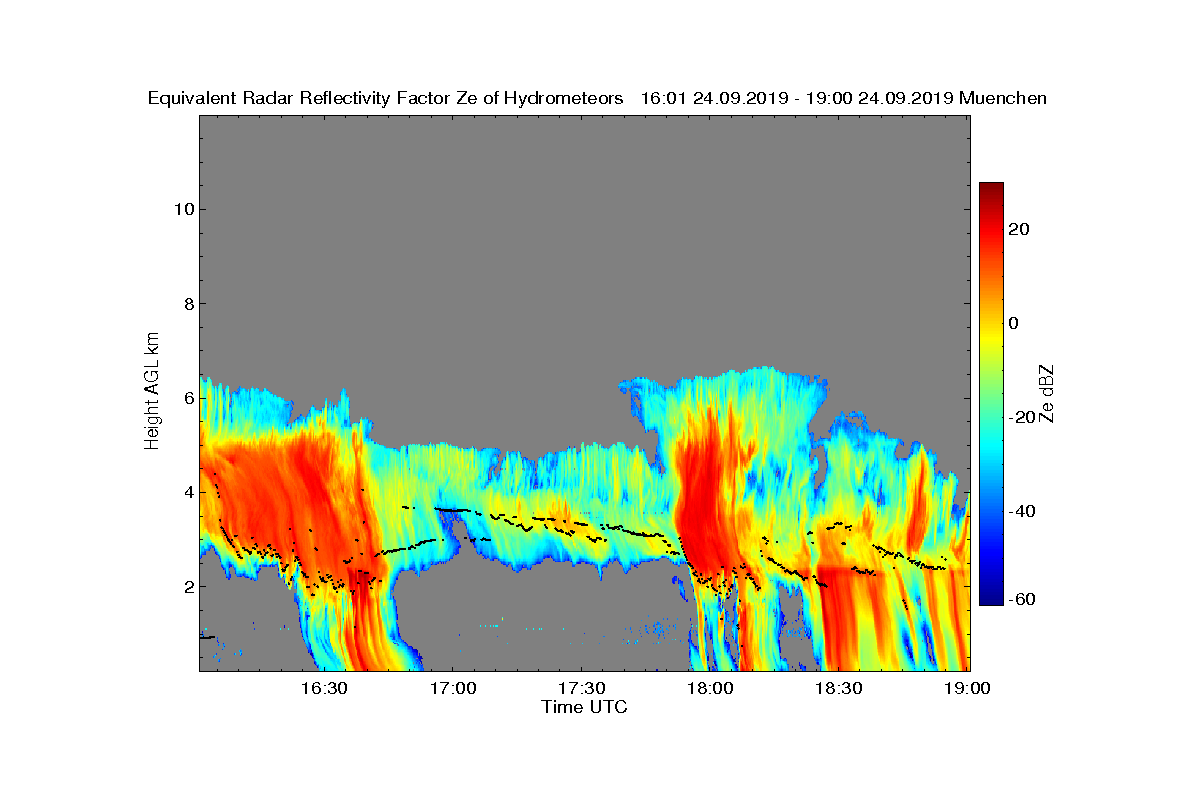This screenshot has height=800, width=1200.
Task: Click the colorbar value -20
Action: 1022,417
